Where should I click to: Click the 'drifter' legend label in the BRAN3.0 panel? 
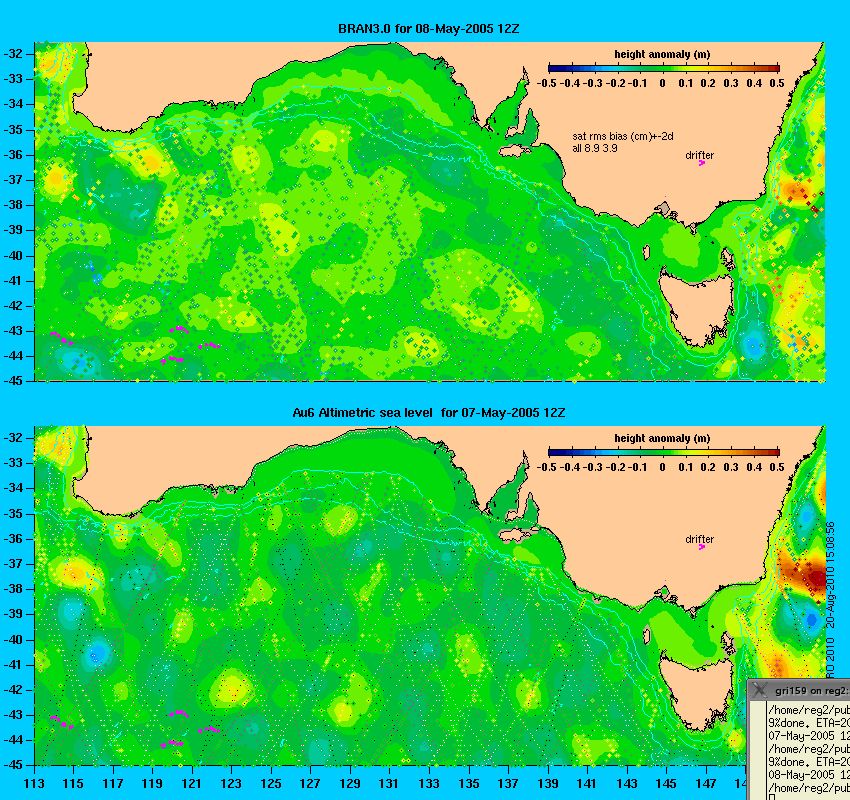click(x=699, y=155)
